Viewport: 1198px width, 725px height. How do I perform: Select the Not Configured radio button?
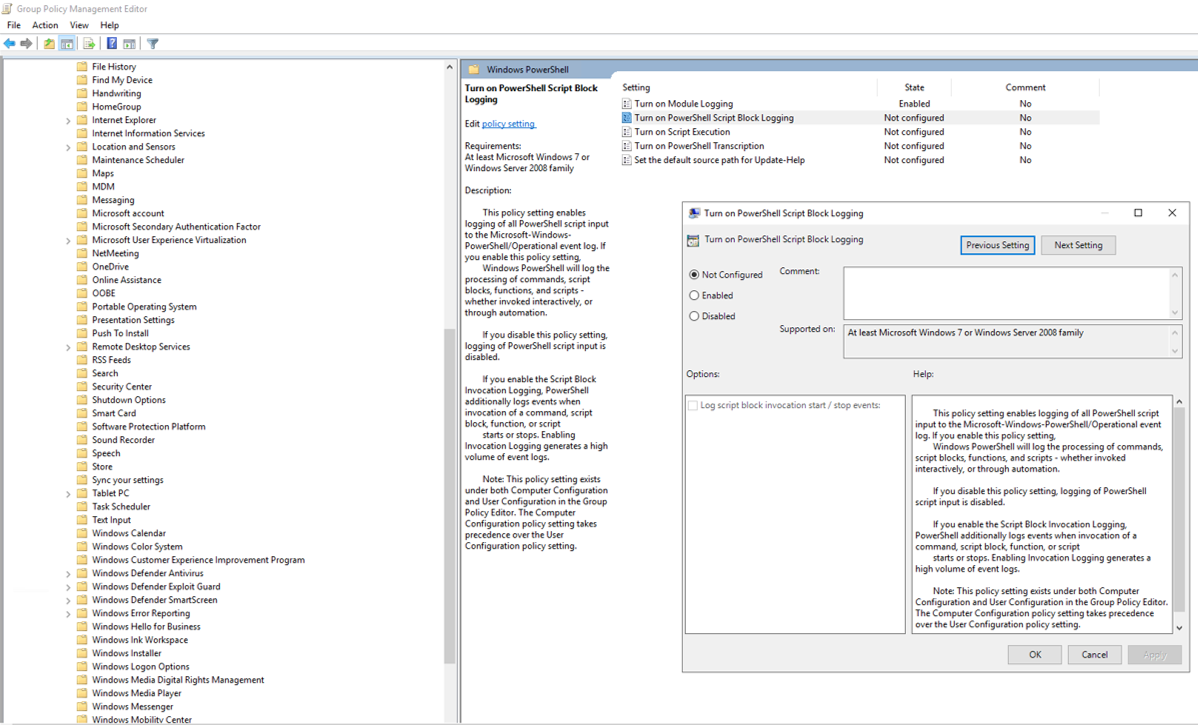pyautogui.click(x=694, y=274)
